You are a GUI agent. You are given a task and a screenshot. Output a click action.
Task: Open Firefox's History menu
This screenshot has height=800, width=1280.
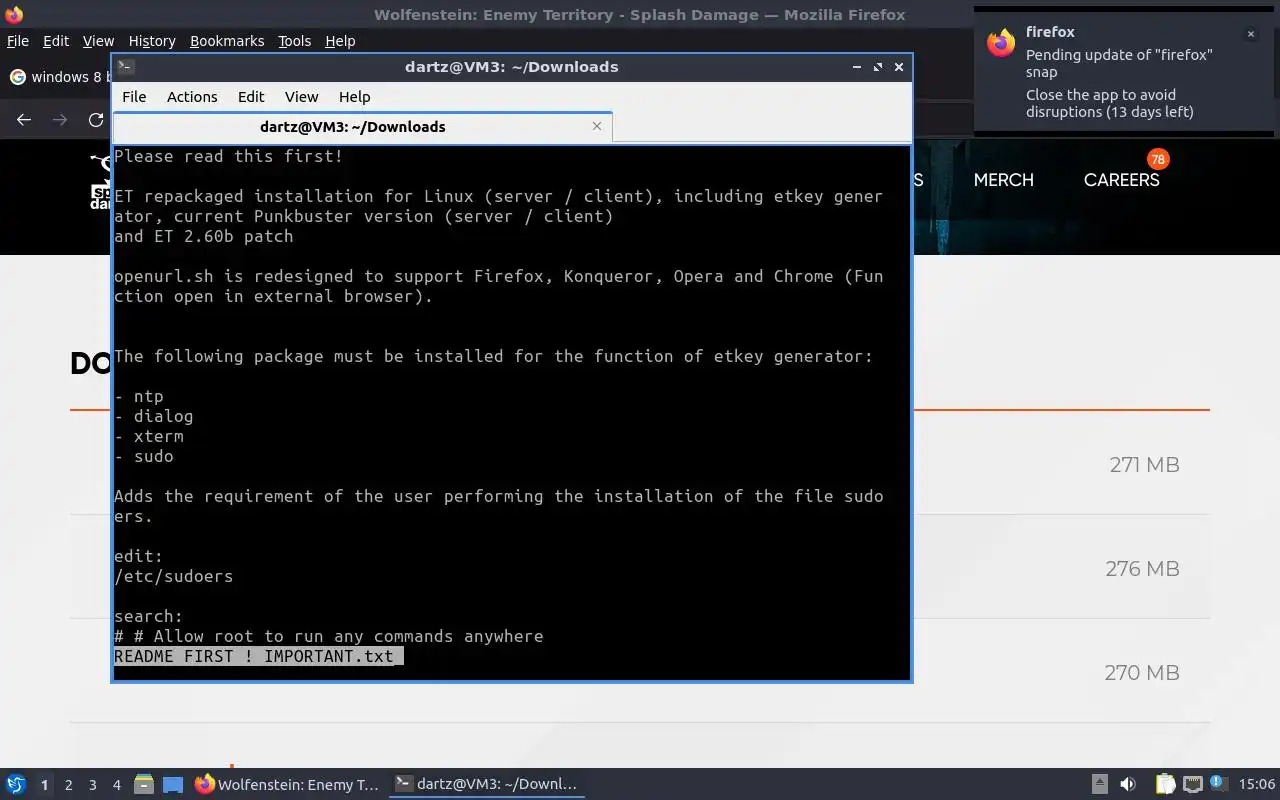coord(152,41)
